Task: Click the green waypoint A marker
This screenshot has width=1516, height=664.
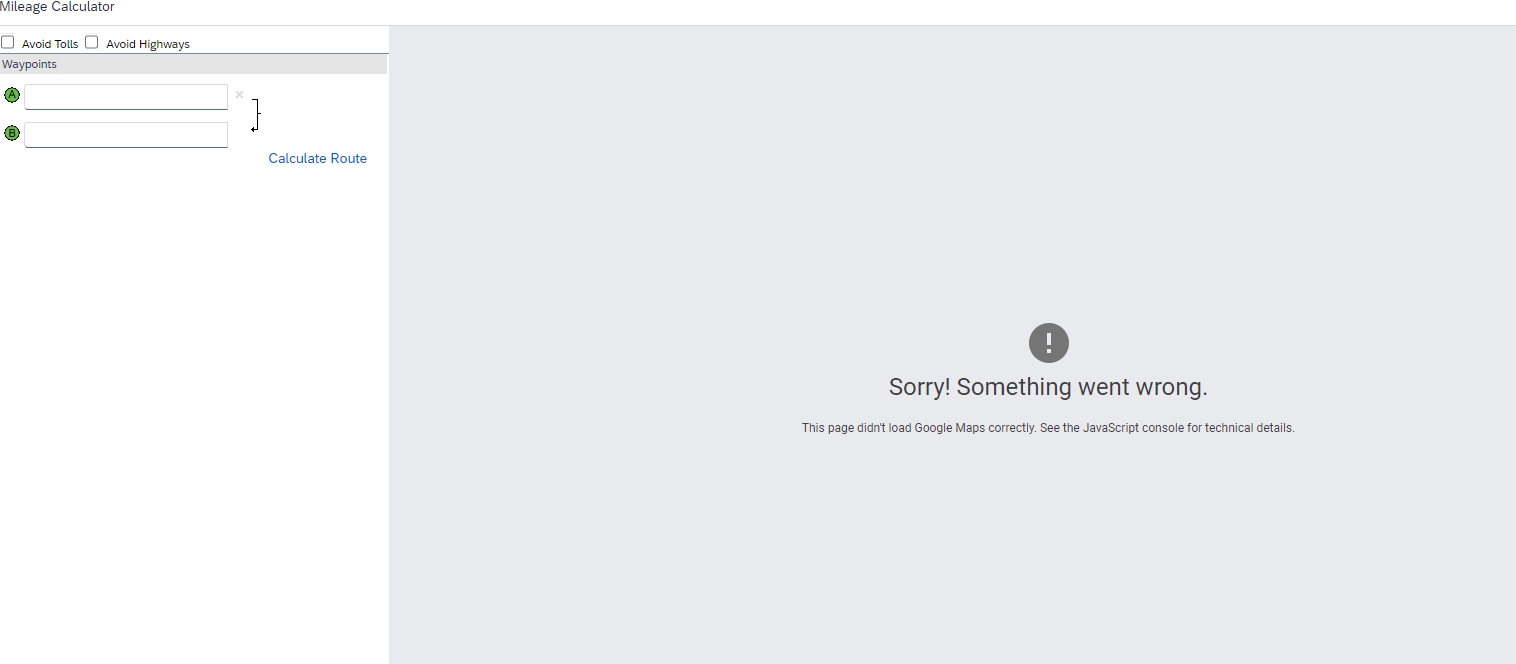Action: [12, 95]
